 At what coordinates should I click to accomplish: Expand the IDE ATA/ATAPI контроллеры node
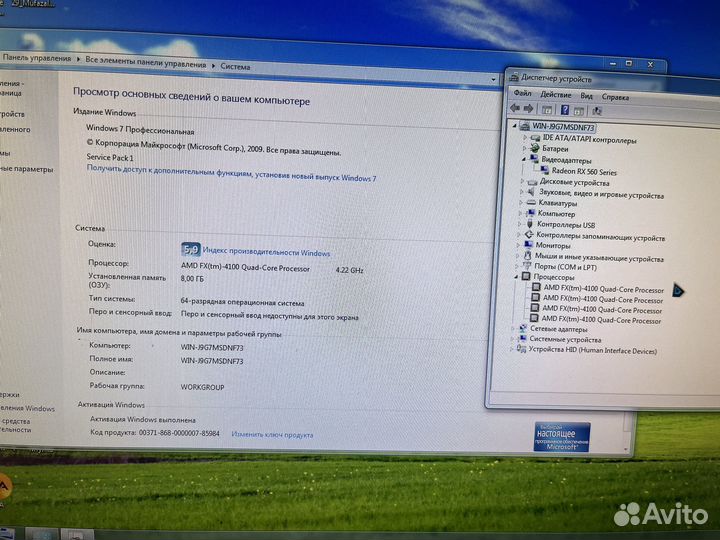point(523,138)
